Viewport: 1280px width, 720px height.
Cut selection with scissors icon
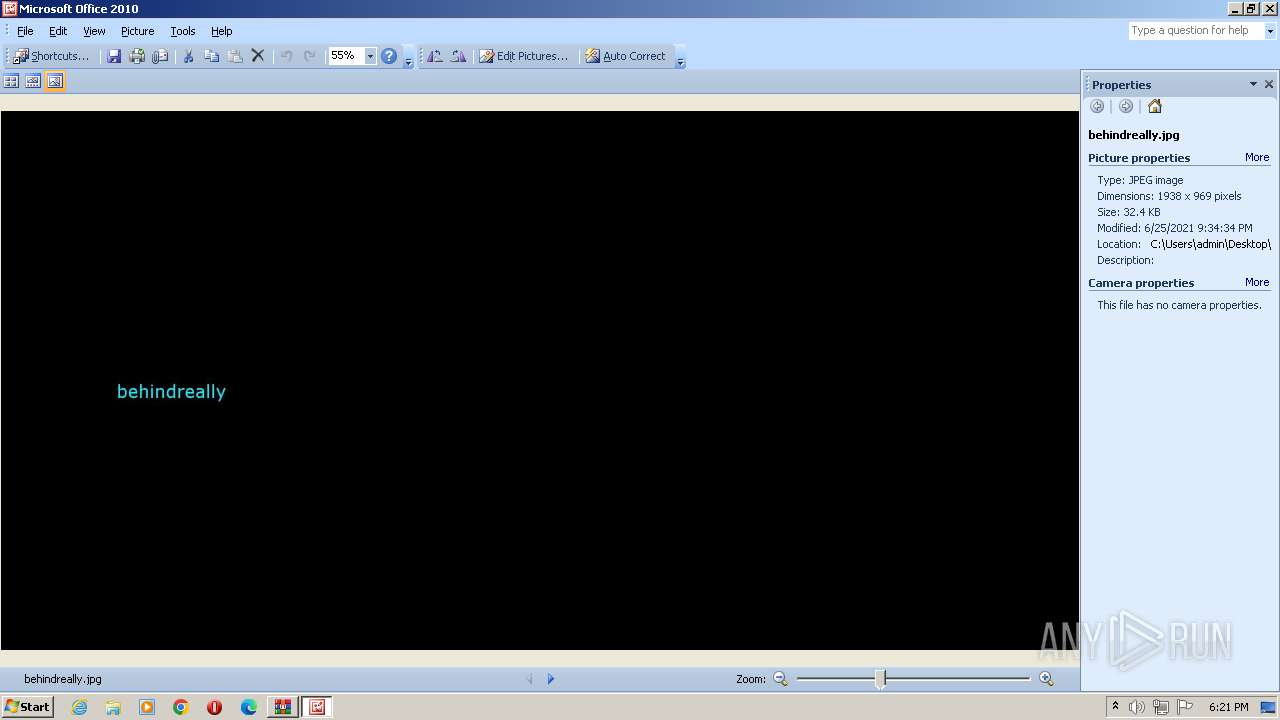(x=187, y=56)
